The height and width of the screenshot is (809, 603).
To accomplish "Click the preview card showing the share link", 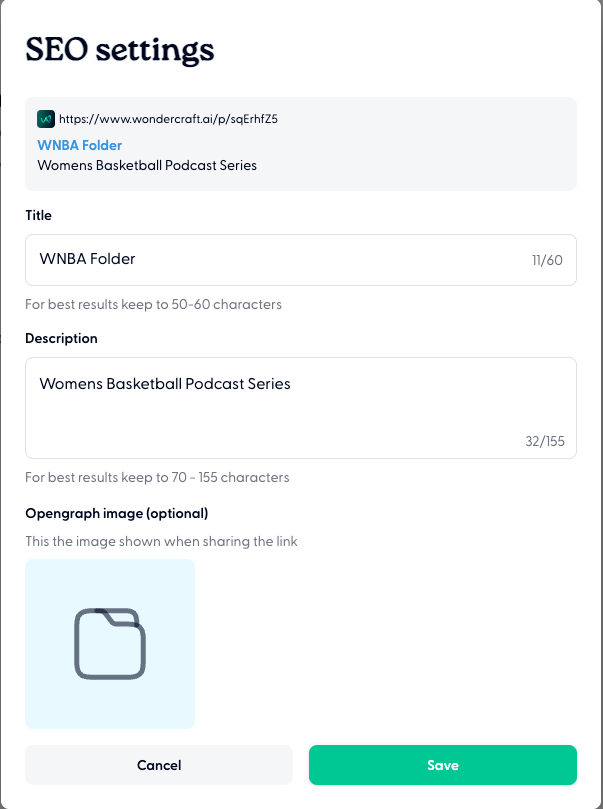I will tap(300, 141).
